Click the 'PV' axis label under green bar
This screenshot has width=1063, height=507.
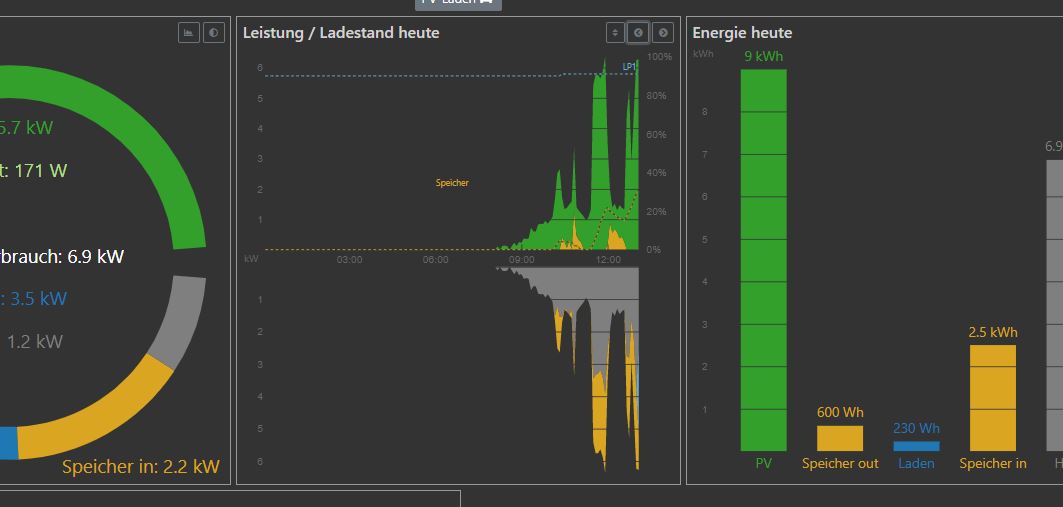(x=763, y=464)
